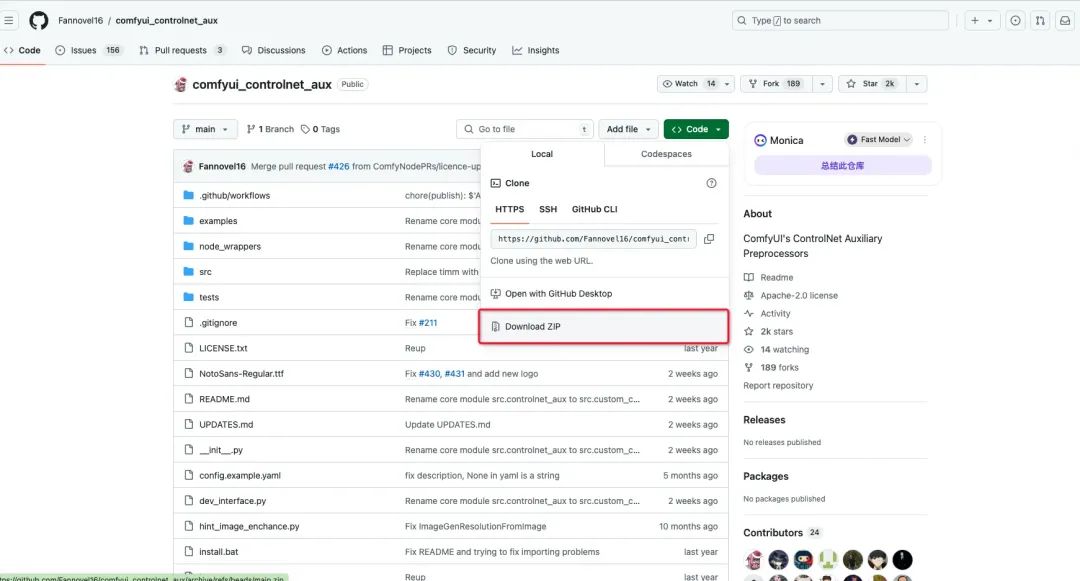Click the clone help question-mark icon
The image size is (1080, 581).
[712, 183]
